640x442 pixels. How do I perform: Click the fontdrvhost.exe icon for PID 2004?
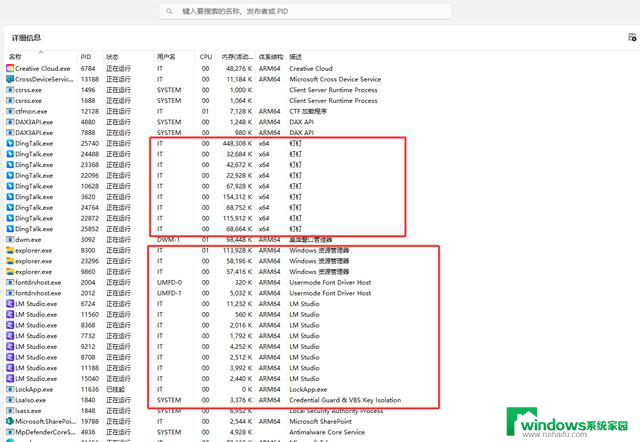point(10,282)
